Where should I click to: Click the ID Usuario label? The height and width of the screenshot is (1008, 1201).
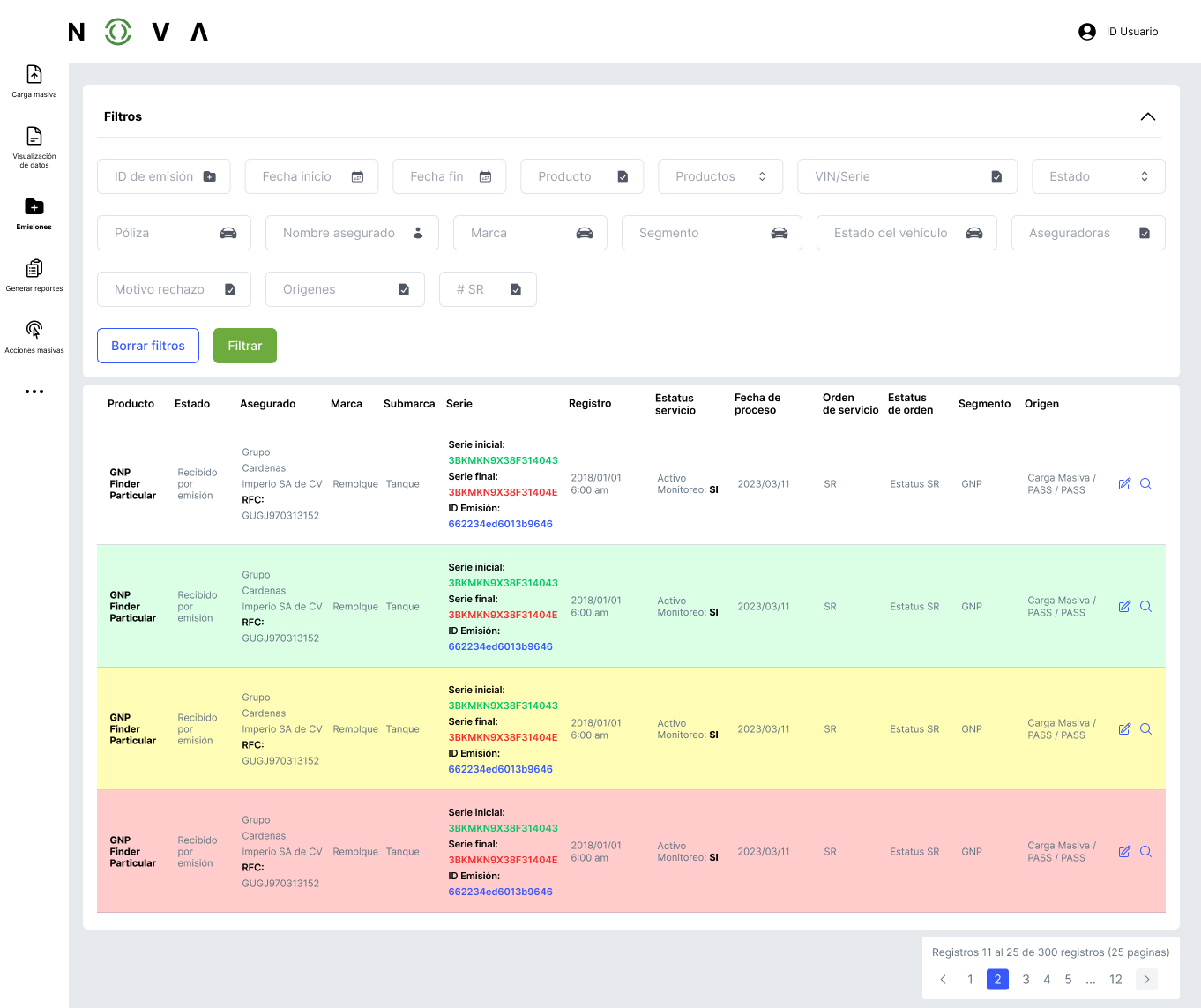(1132, 32)
